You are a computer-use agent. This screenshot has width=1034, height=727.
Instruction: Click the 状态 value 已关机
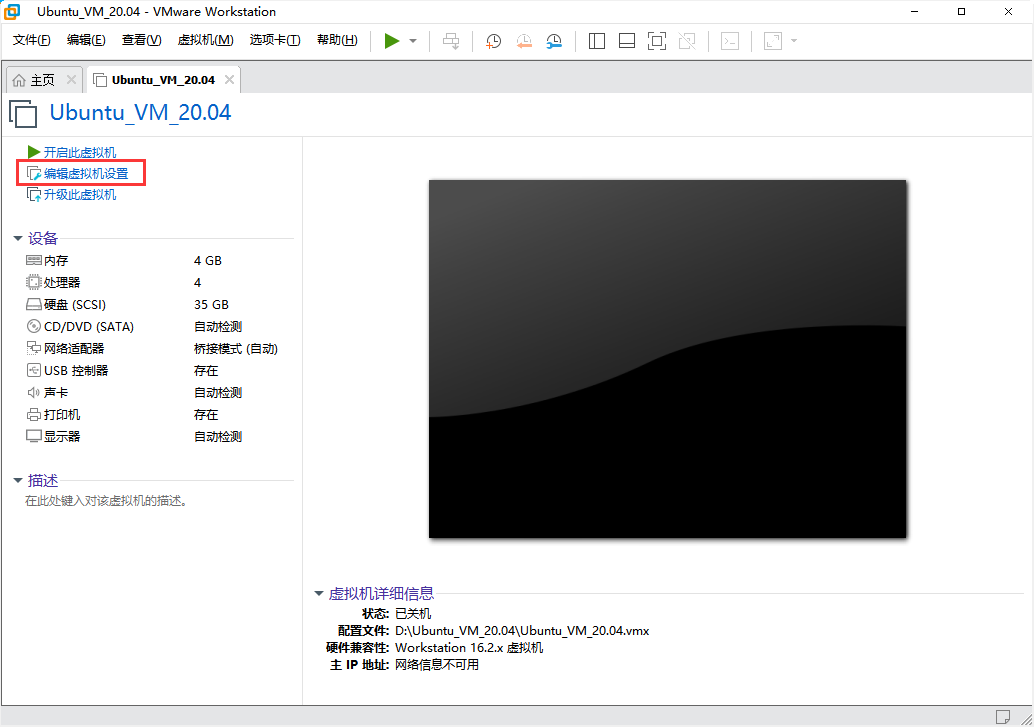pos(413,614)
